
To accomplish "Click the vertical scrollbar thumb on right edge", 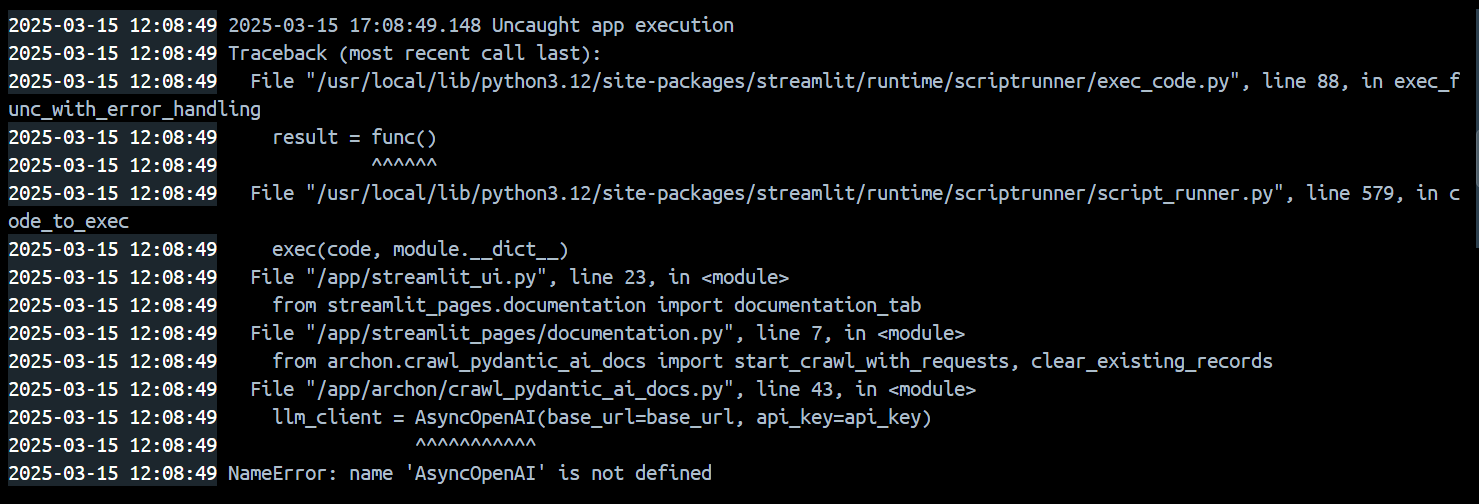I will 1475,123.
